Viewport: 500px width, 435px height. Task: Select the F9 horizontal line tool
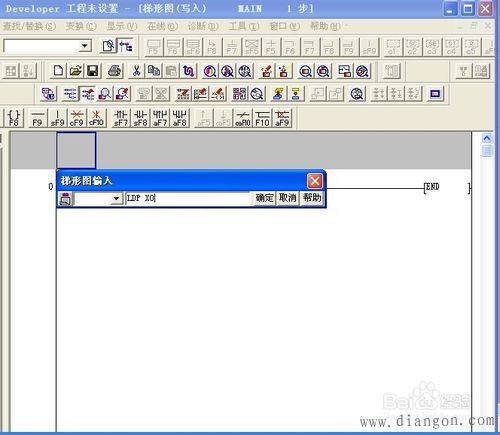click(x=37, y=118)
